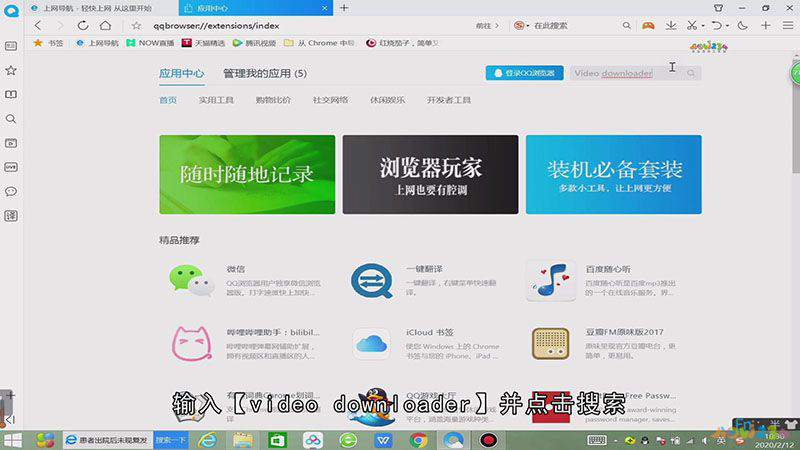
Task: Open the search icon in left sidebar
Action: click(11, 119)
